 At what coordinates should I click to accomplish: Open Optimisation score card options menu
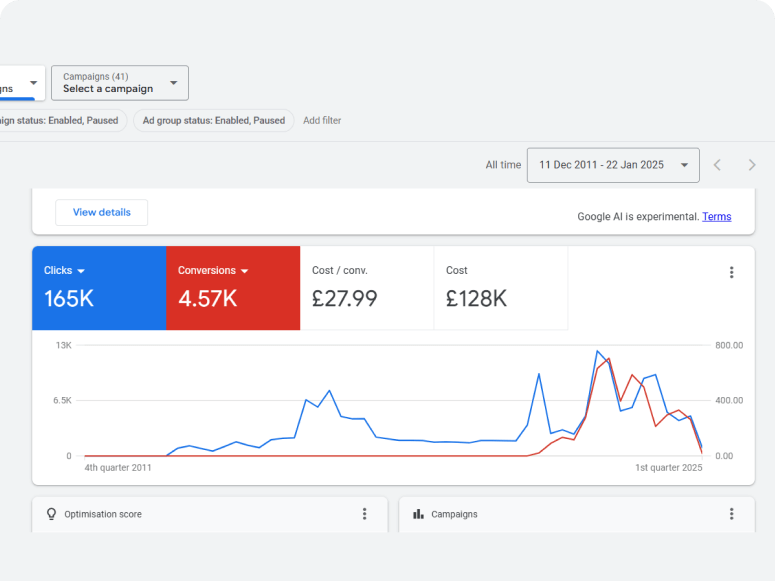tap(364, 514)
